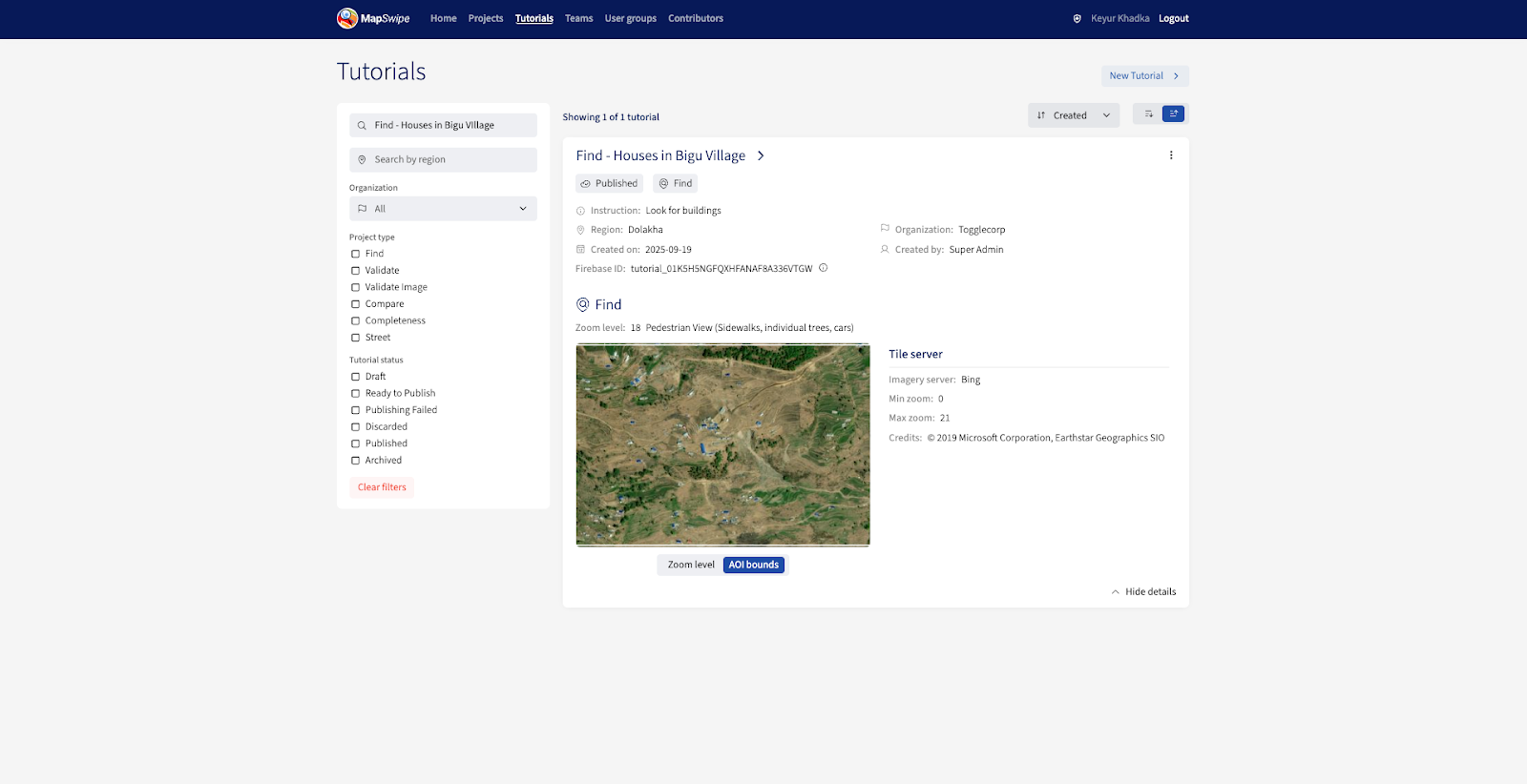Screen dimensions: 1527x784
Task: Click the MapSwipe logo in navbar
Action: click(373, 18)
